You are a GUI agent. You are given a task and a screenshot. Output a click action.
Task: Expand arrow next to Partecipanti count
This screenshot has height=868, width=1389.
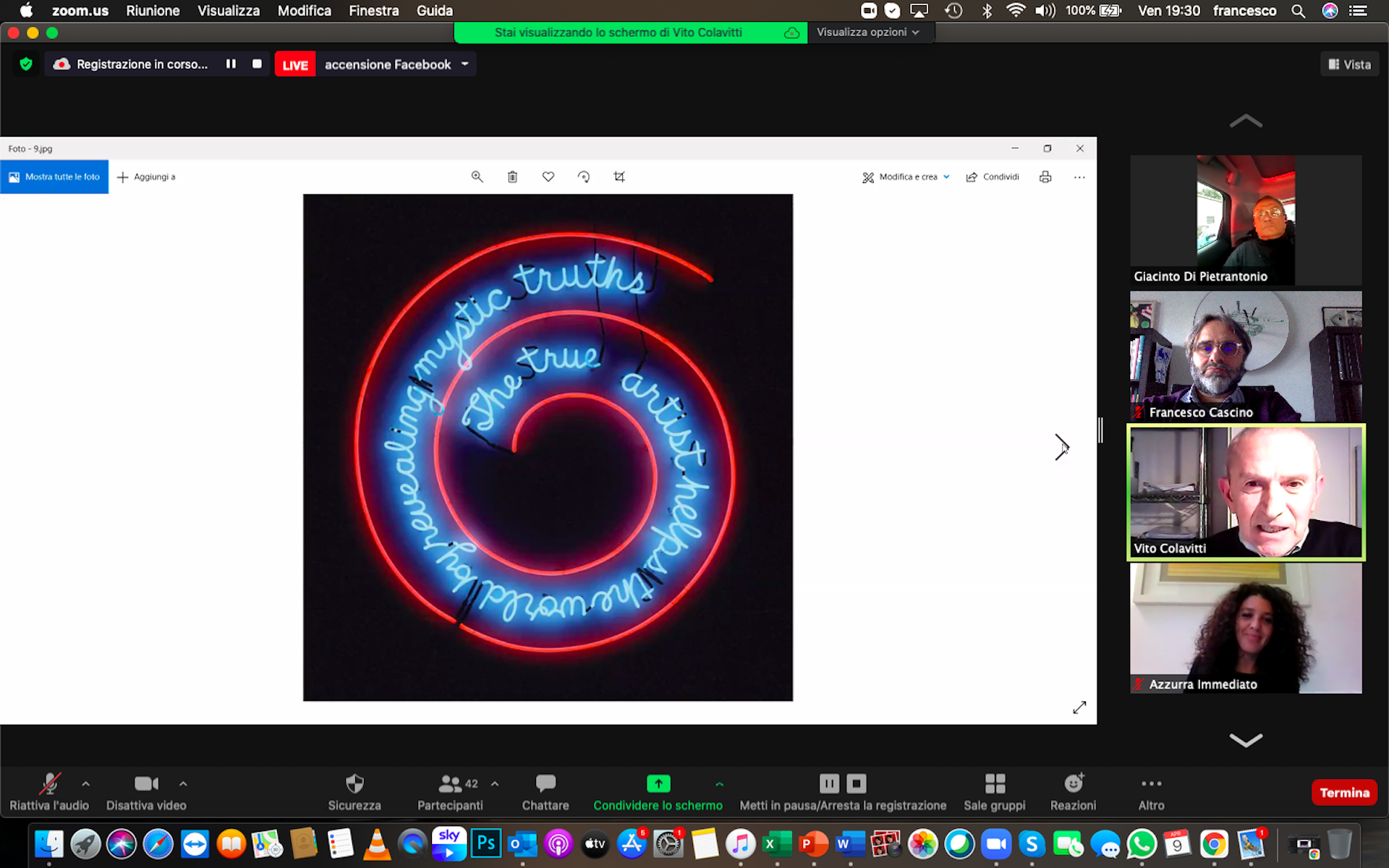coord(495,783)
